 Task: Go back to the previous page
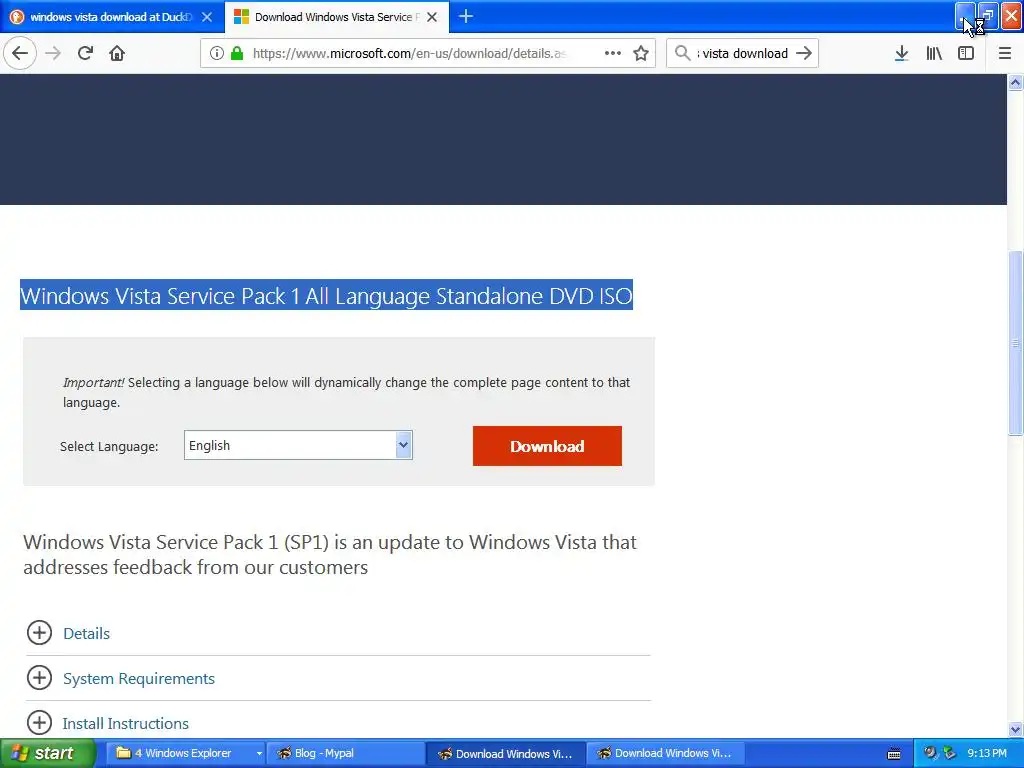[x=20, y=53]
